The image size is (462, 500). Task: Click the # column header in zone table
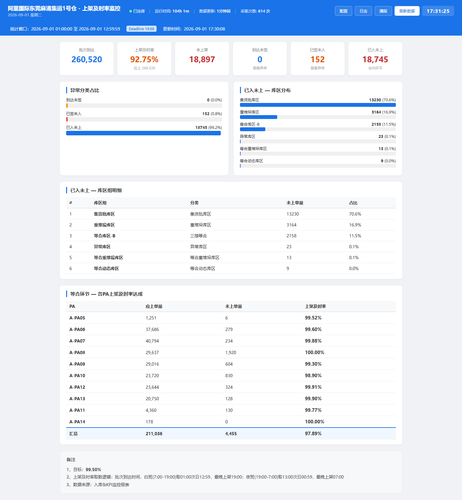71,203
